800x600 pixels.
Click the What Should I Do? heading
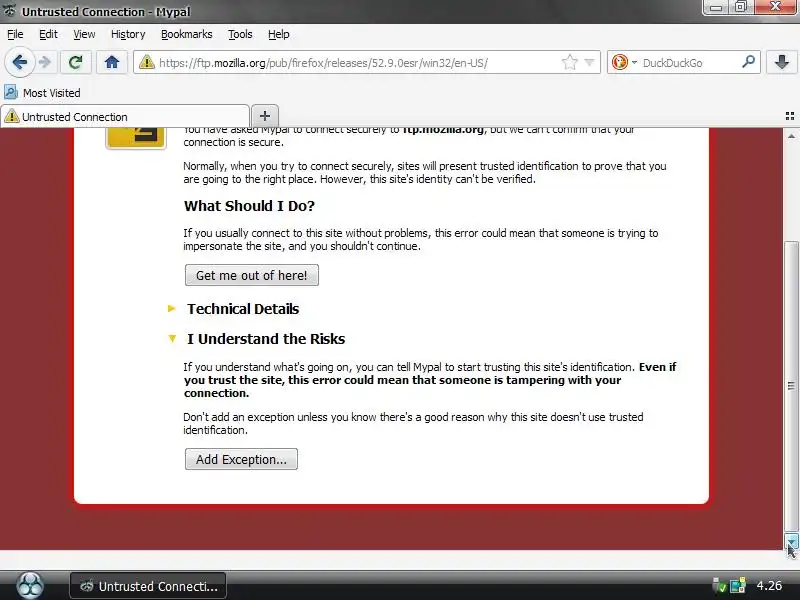(249, 206)
